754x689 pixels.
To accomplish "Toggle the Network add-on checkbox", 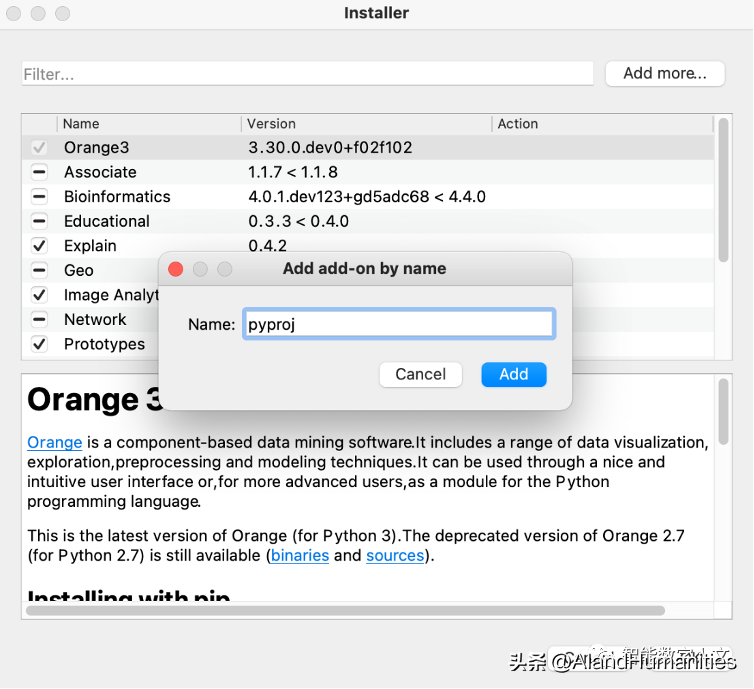I will click(39, 319).
